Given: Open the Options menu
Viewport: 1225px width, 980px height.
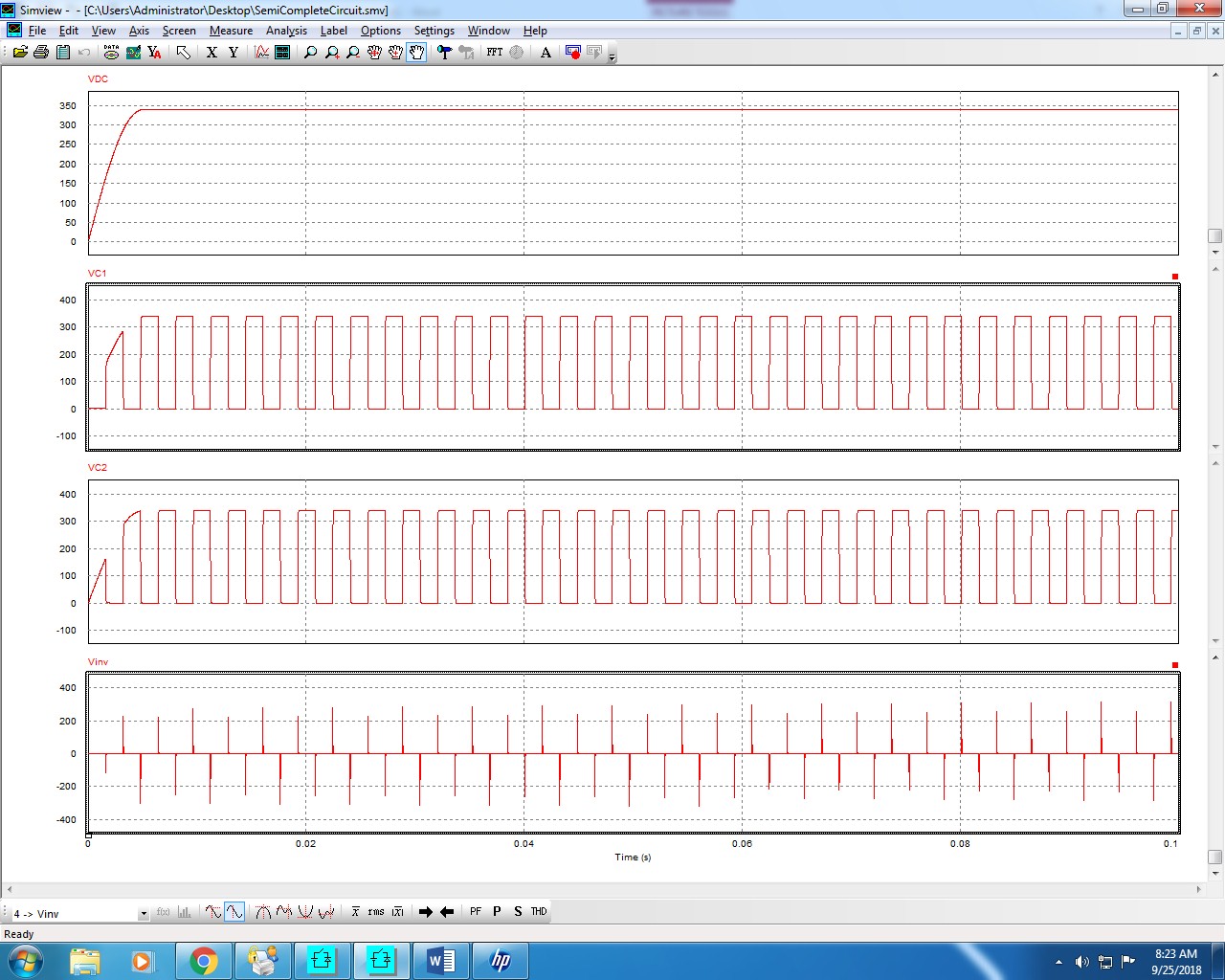Looking at the screenshot, I should point(380,31).
